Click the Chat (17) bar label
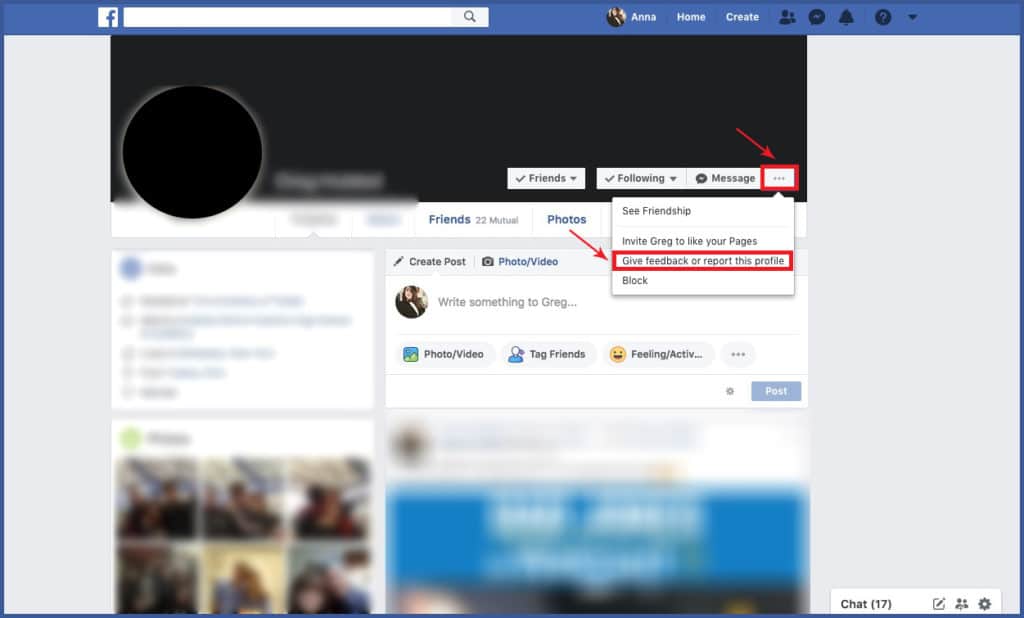The height and width of the screenshot is (618, 1024). [865, 604]
